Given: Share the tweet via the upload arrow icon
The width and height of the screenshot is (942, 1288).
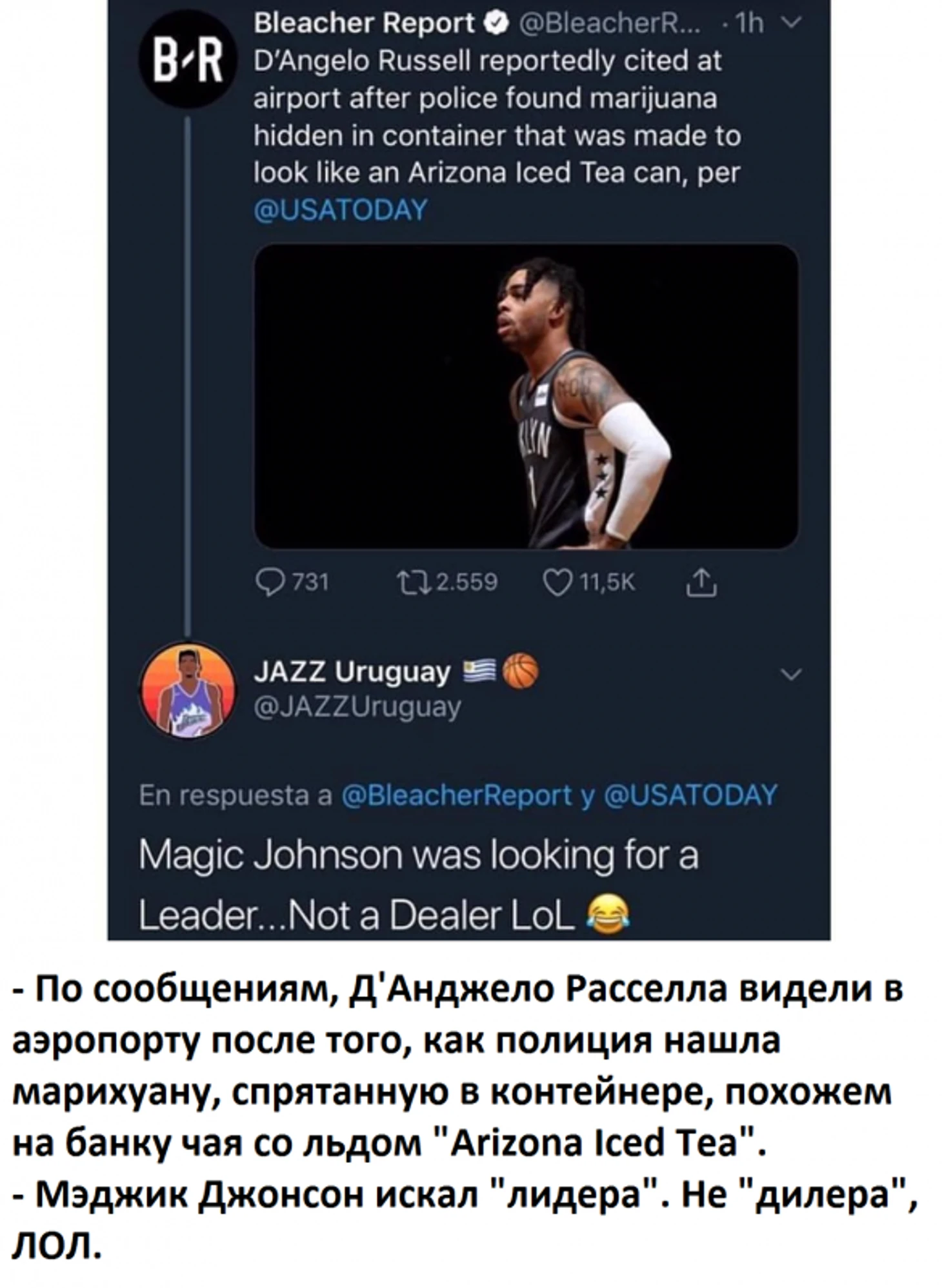Looking at the screenshot, I should (701, 583).
